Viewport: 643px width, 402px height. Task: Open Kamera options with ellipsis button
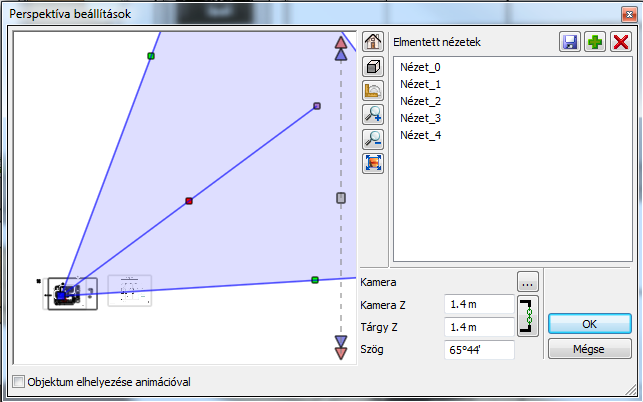[x=527, y=282]
